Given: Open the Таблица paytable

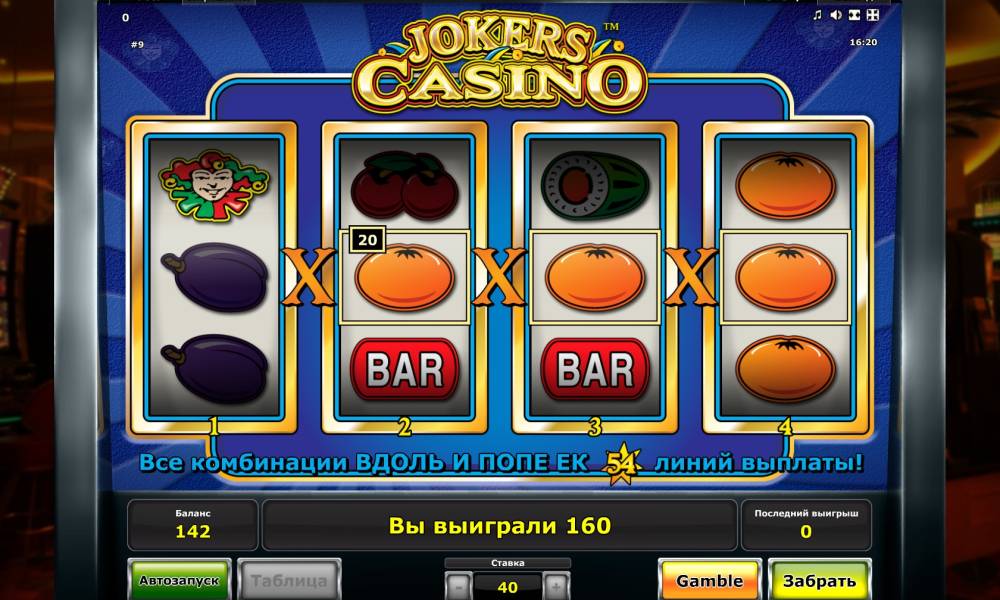Looking at the screenshot, I should pyautogui.click(x=289, y=580).
